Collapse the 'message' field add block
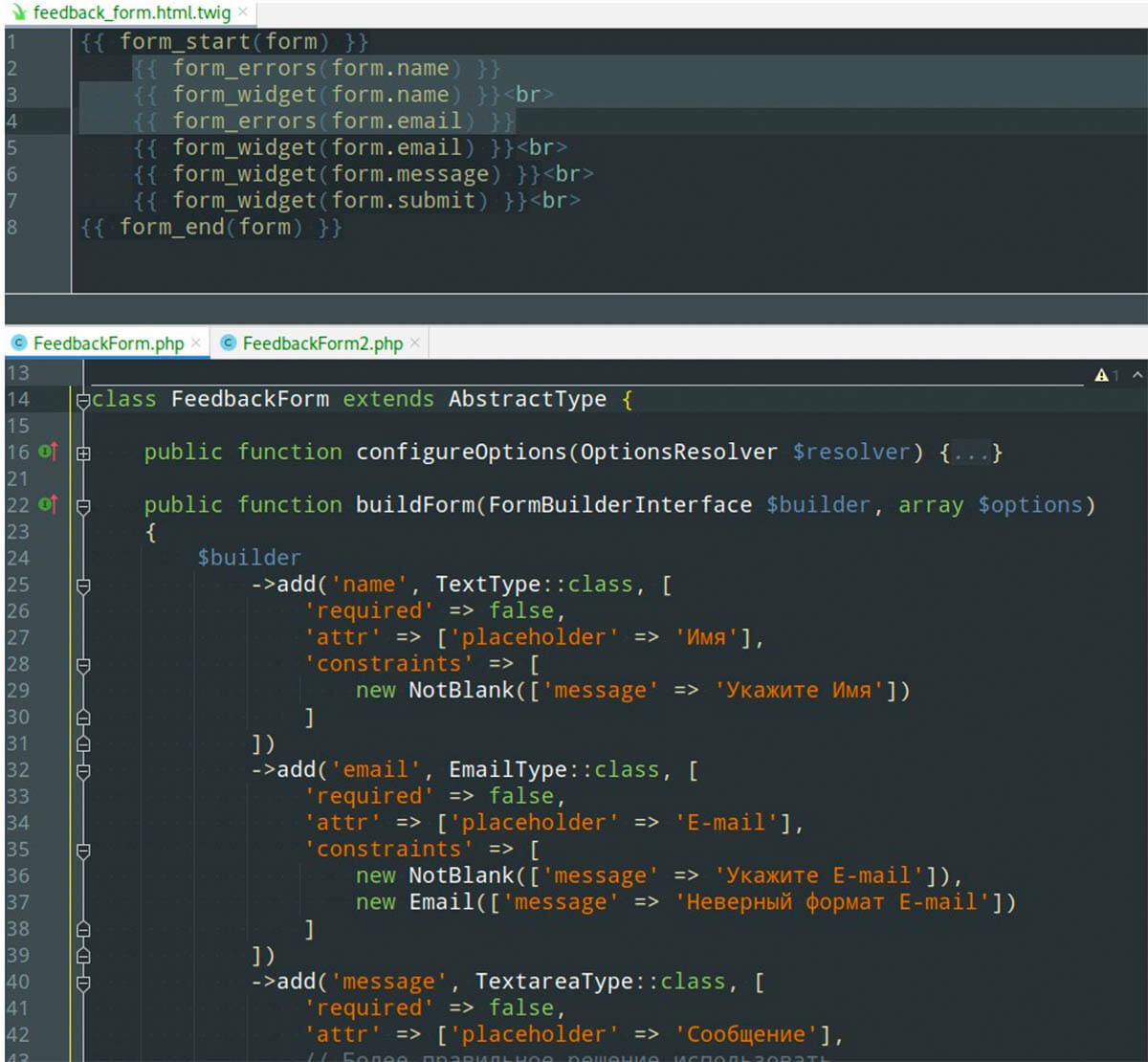The image size is (1148, 1062). tap(83, 983)
